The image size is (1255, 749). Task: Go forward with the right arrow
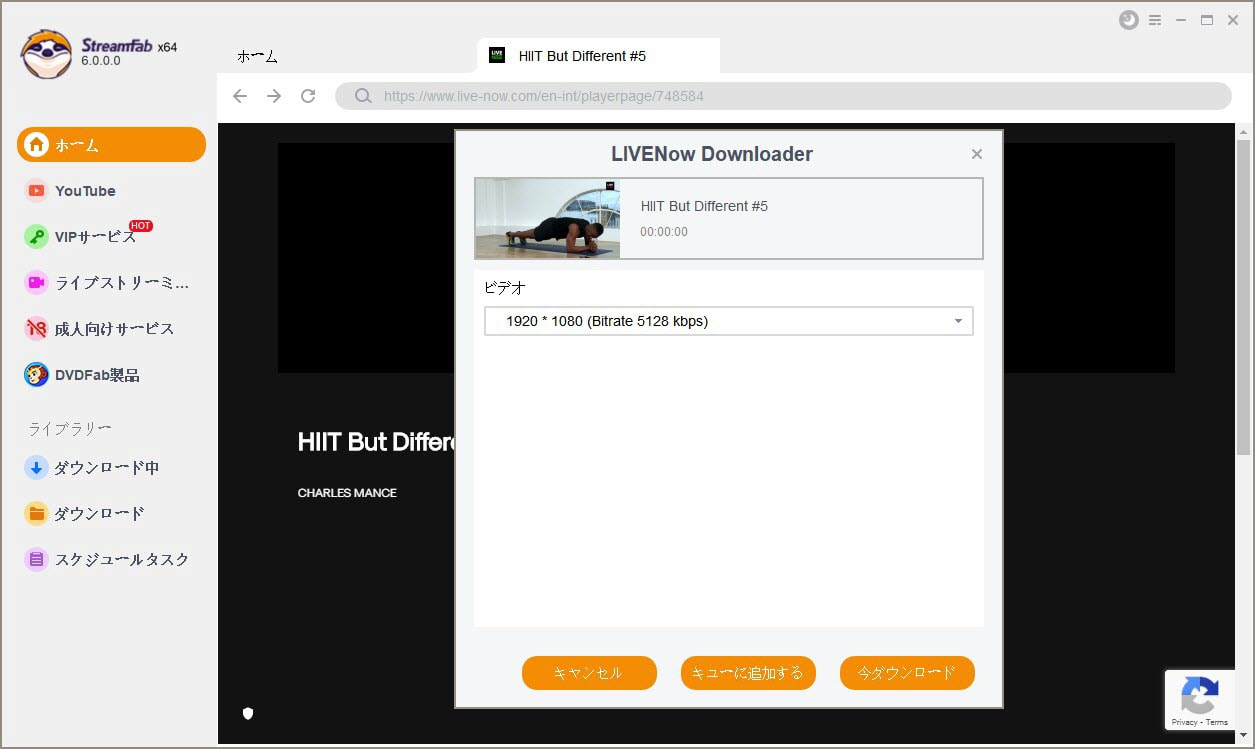coord(274,96)
